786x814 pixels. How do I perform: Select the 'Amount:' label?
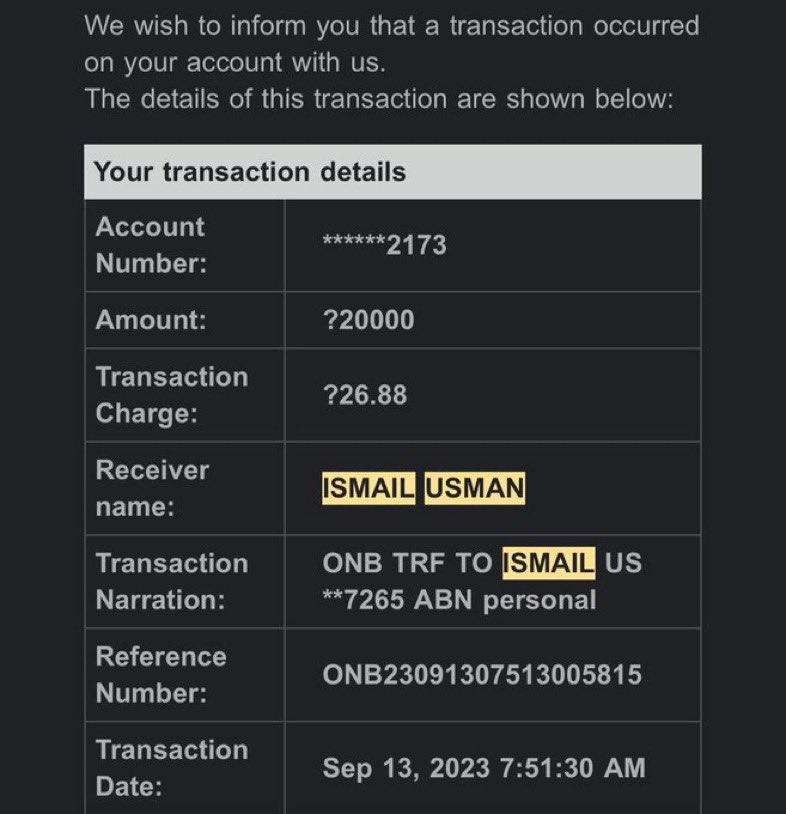[x=151, y=320]
